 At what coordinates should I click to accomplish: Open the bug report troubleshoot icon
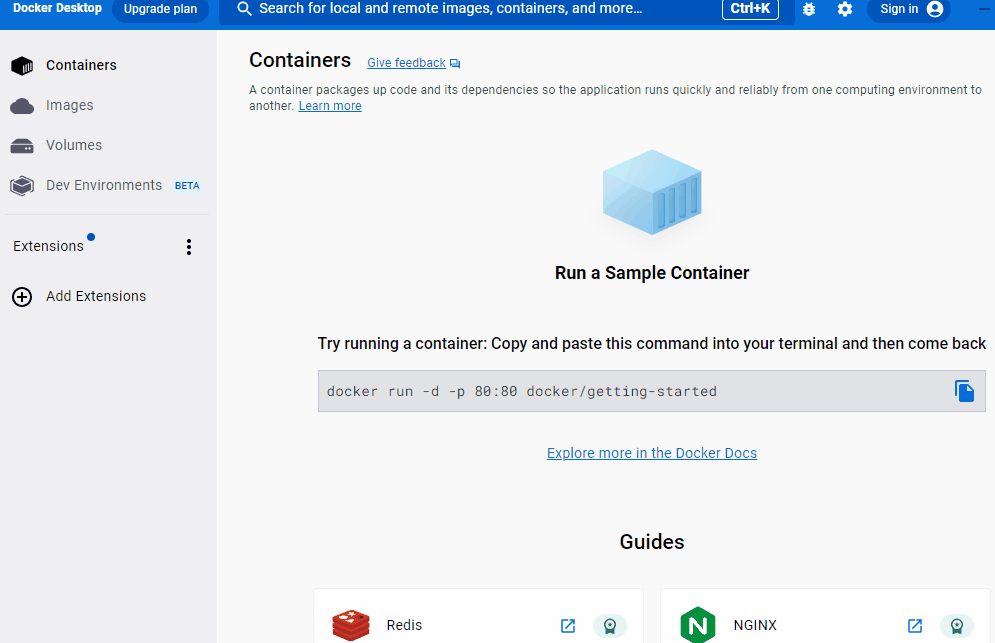tap(809, 9)
